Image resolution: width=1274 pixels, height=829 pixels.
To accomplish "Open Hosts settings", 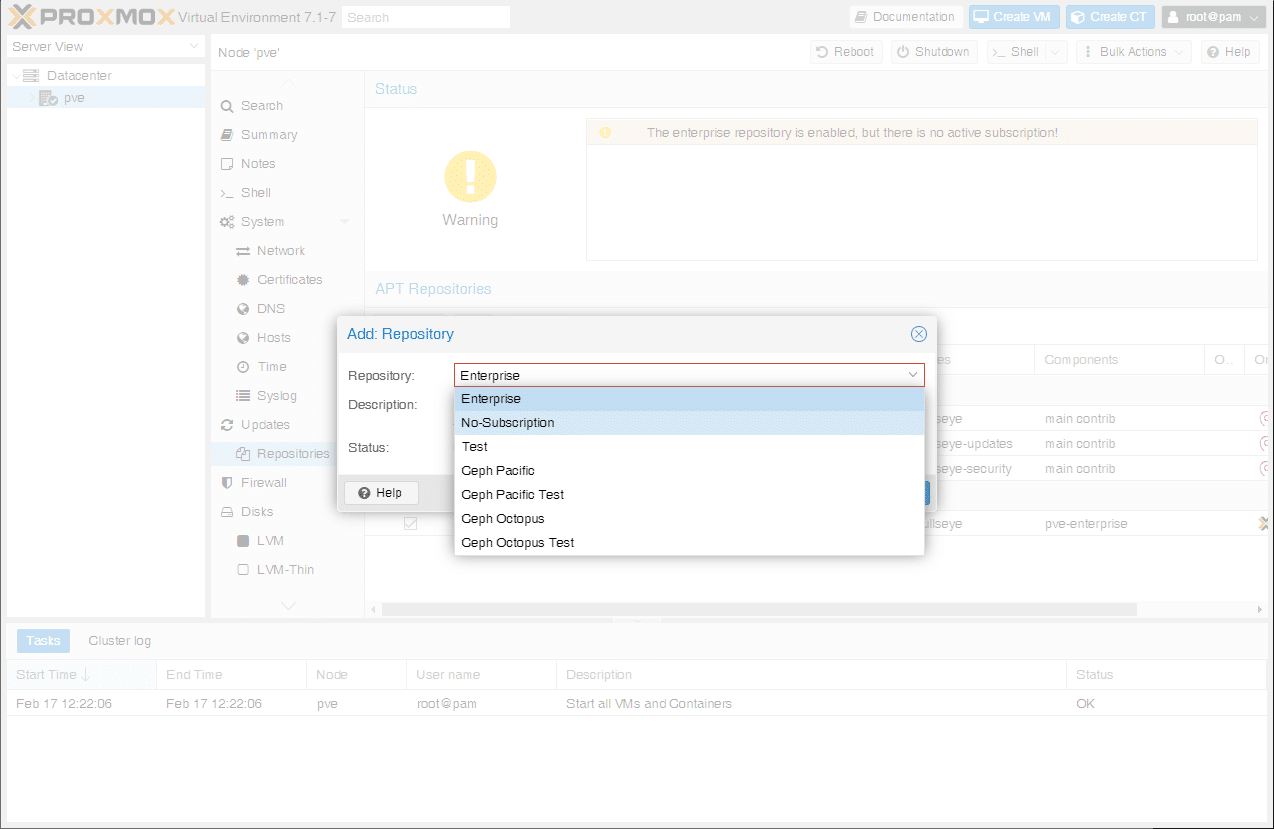I will (273, 338).
